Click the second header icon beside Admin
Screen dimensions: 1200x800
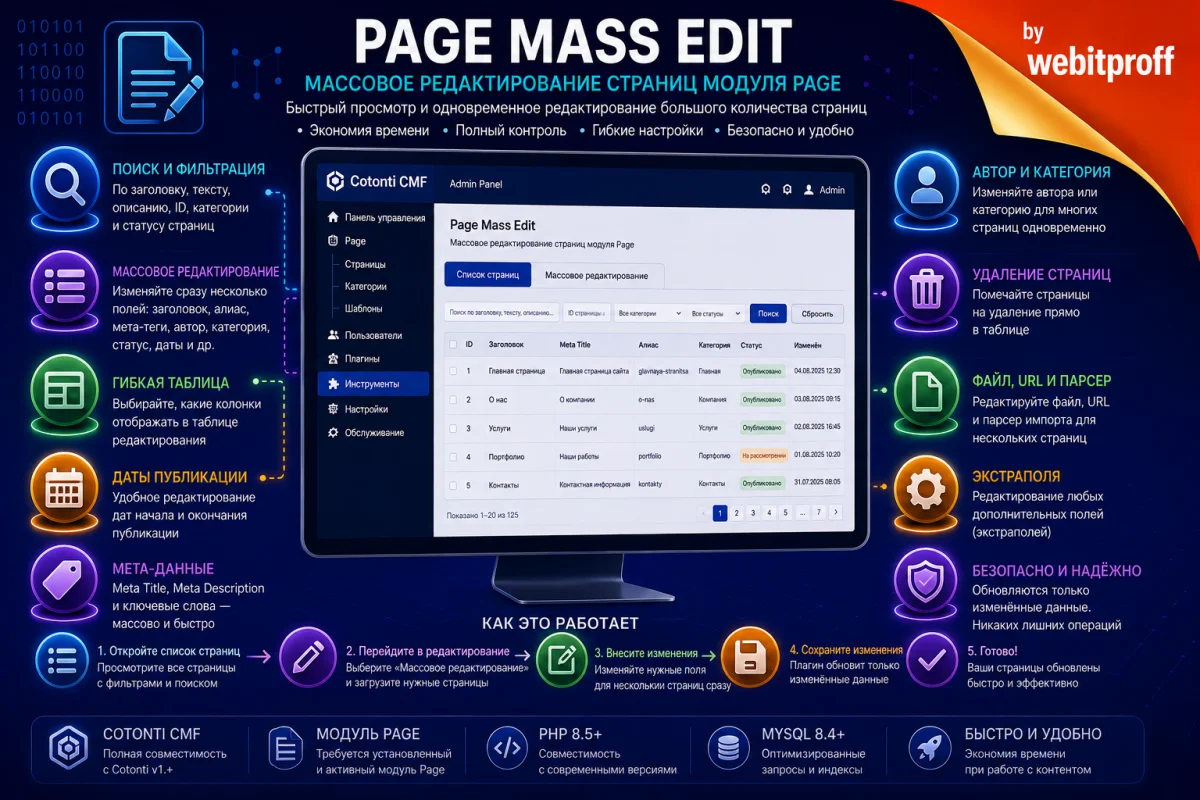[787, 189]
